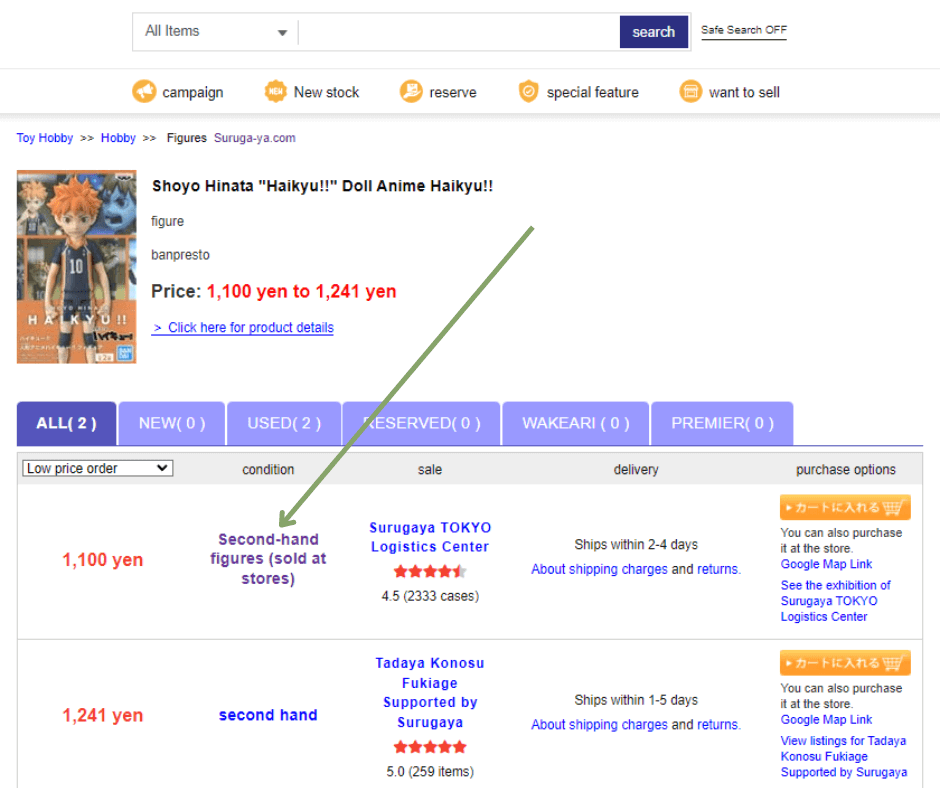Click the campaign megaphone icon
940x788 pixels.
coord(144,92)
